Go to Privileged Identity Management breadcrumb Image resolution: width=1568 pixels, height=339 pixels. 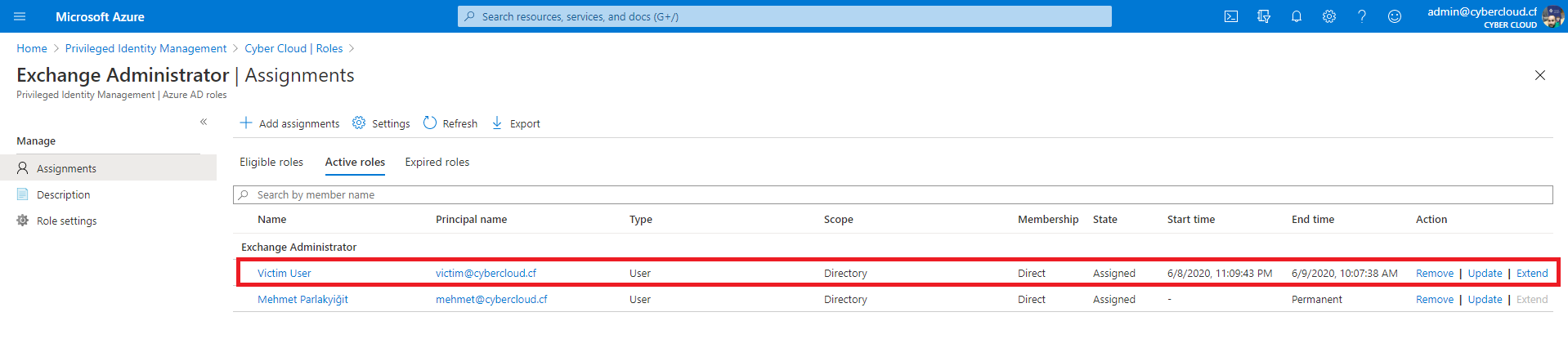point(146,48)
